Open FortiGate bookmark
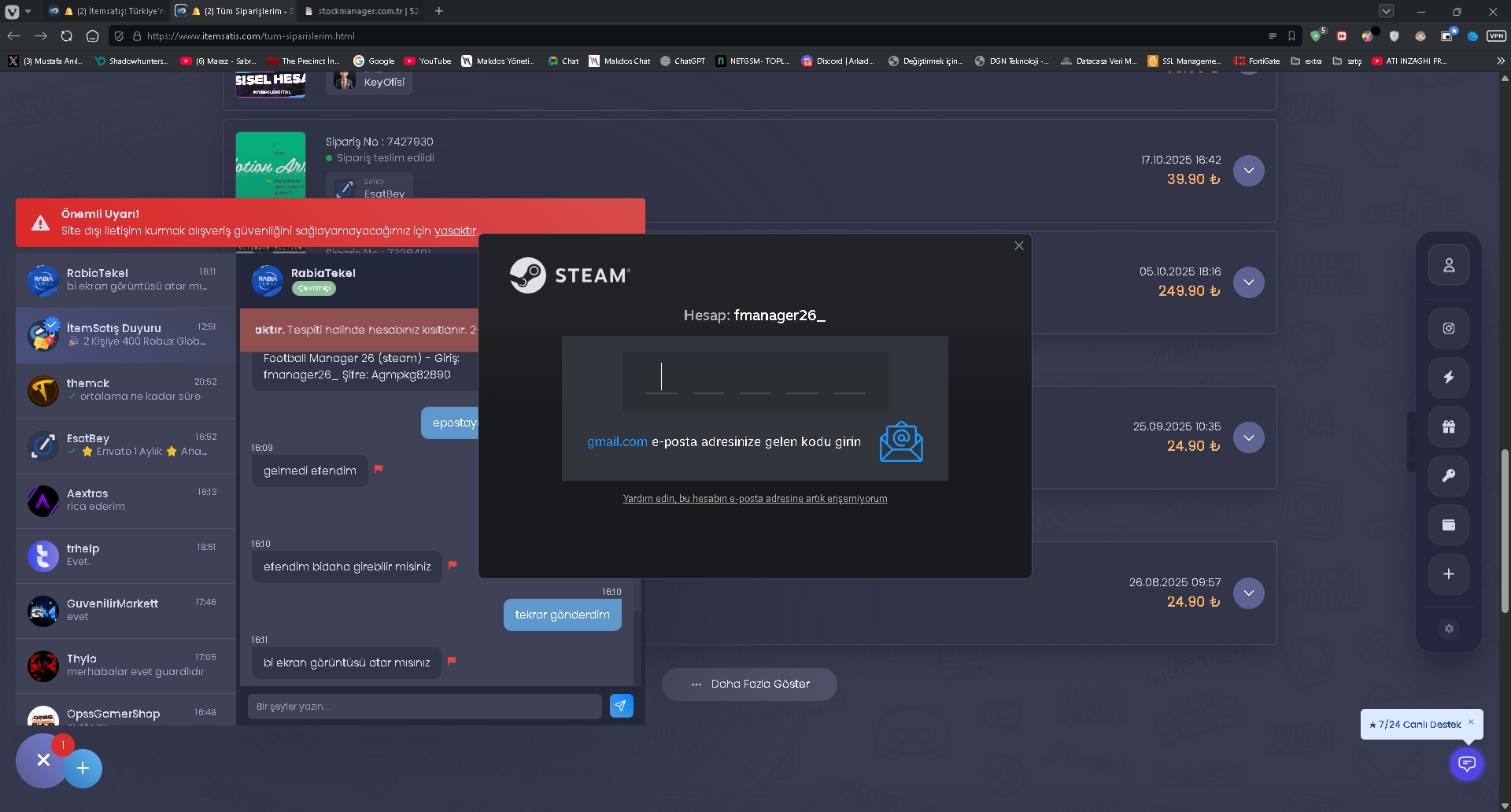 coord(1257,61)
